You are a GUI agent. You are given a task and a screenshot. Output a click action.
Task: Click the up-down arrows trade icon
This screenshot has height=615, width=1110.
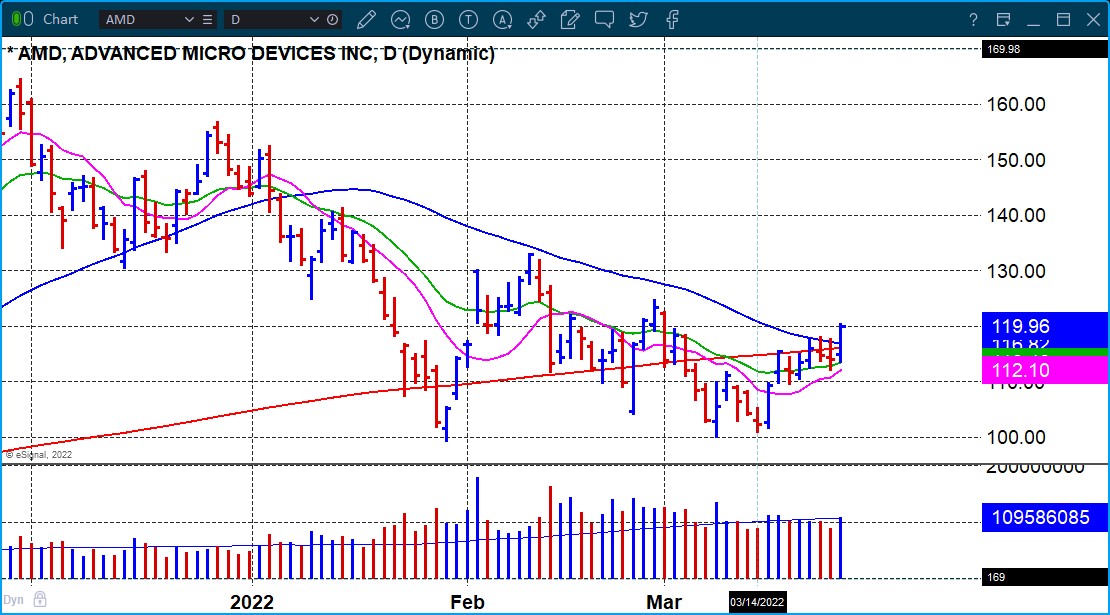536,20
